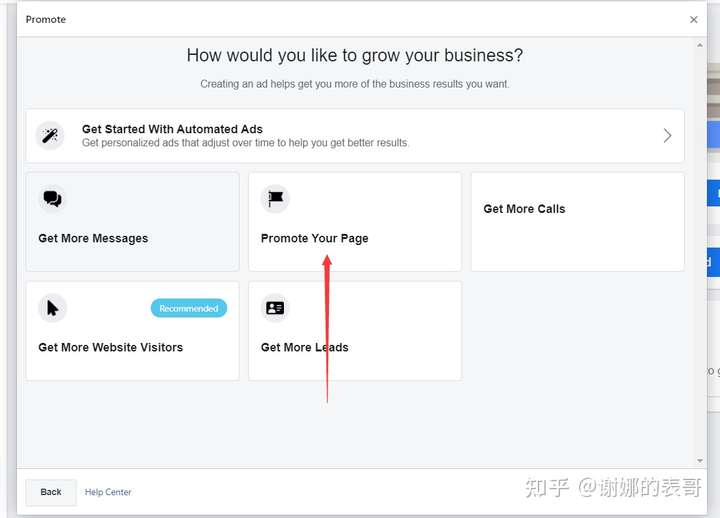The image size is (720, 518).
Task: Click the scrollbar down arrow
Action: pyautogui.click(x=700, y=461)
